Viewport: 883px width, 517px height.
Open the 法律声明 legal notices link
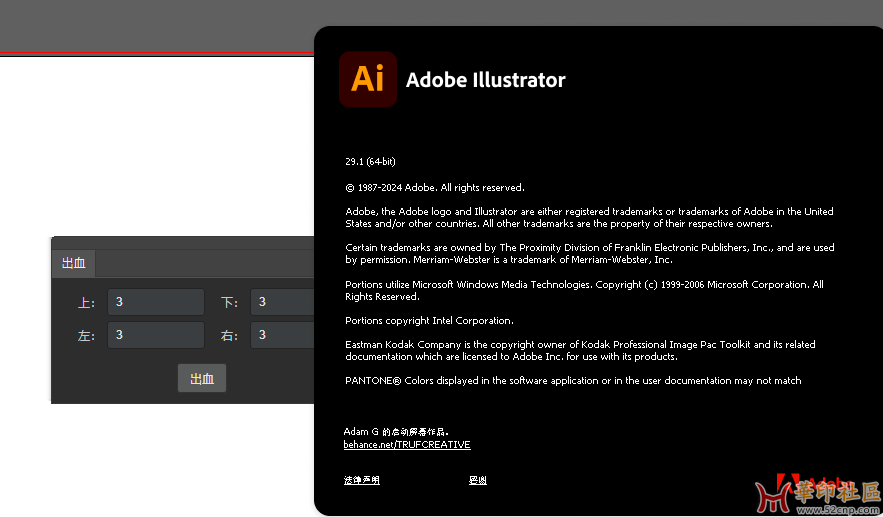tap(362, 480)
